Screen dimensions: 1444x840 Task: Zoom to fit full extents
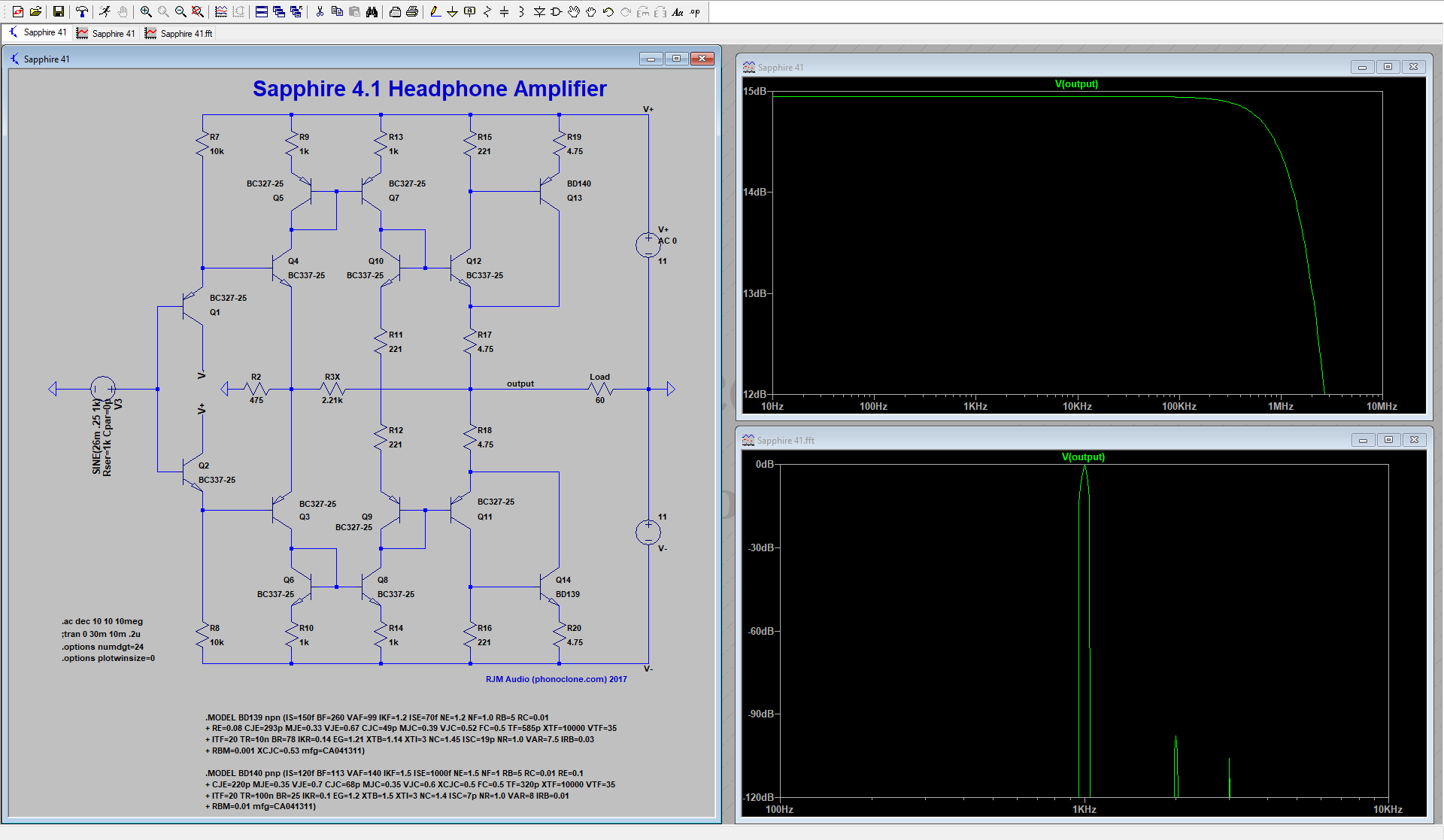coord(198,11)
